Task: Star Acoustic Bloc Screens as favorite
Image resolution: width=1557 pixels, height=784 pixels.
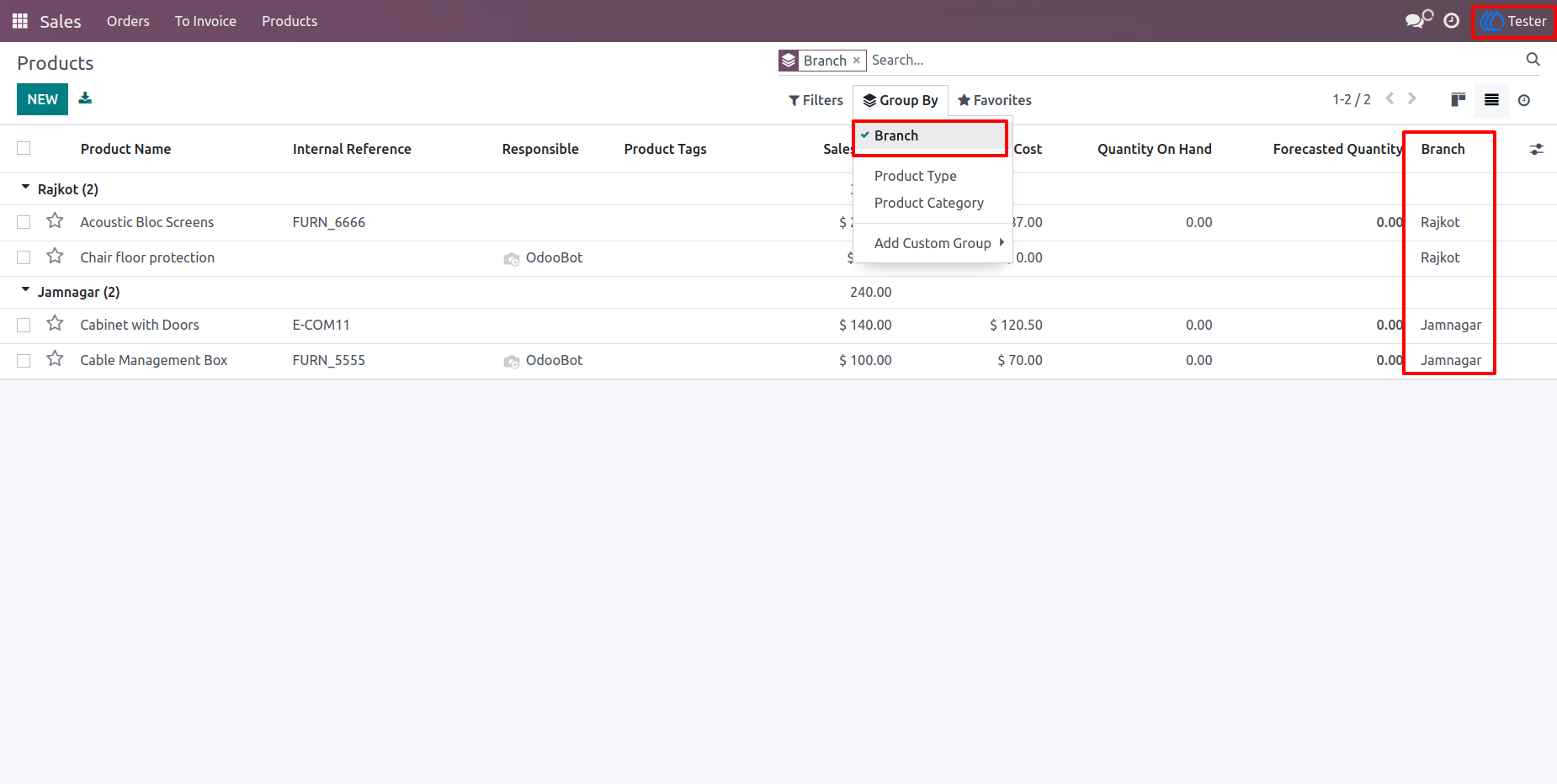Action: pyautogui.click(x=56, y=221)
